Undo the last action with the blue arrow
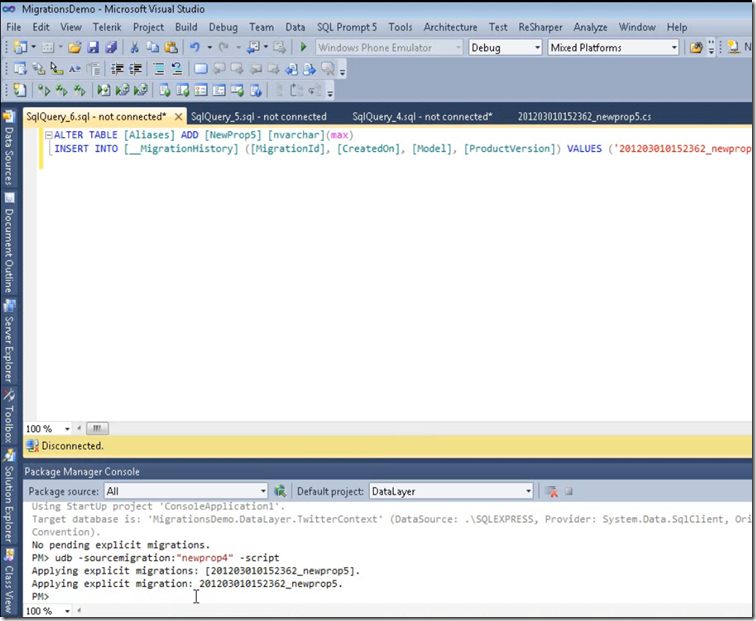This screenshot has height=621, width=756. pos(194,47)
